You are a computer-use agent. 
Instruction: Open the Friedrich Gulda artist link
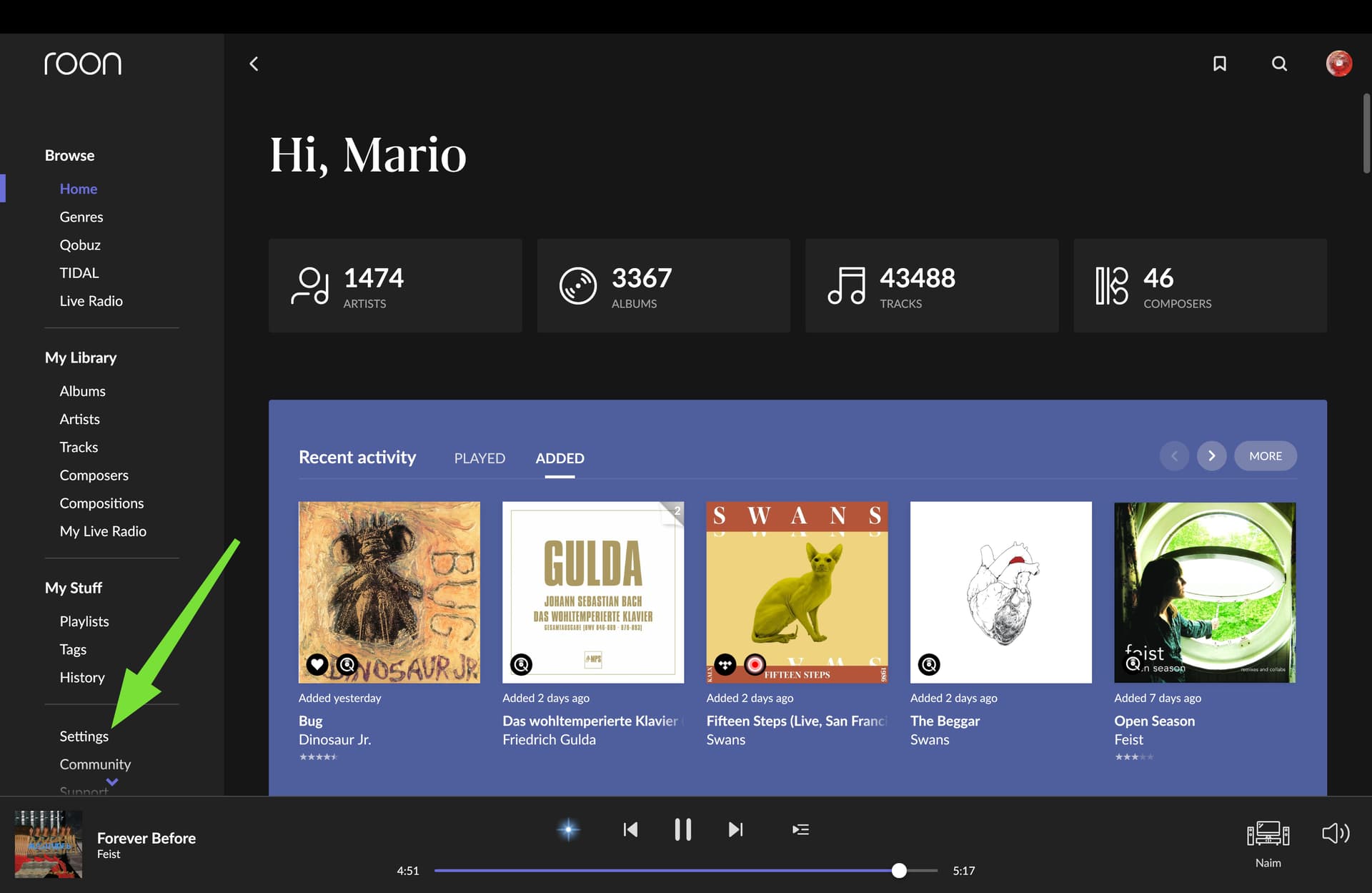click(x=549, y=739)
